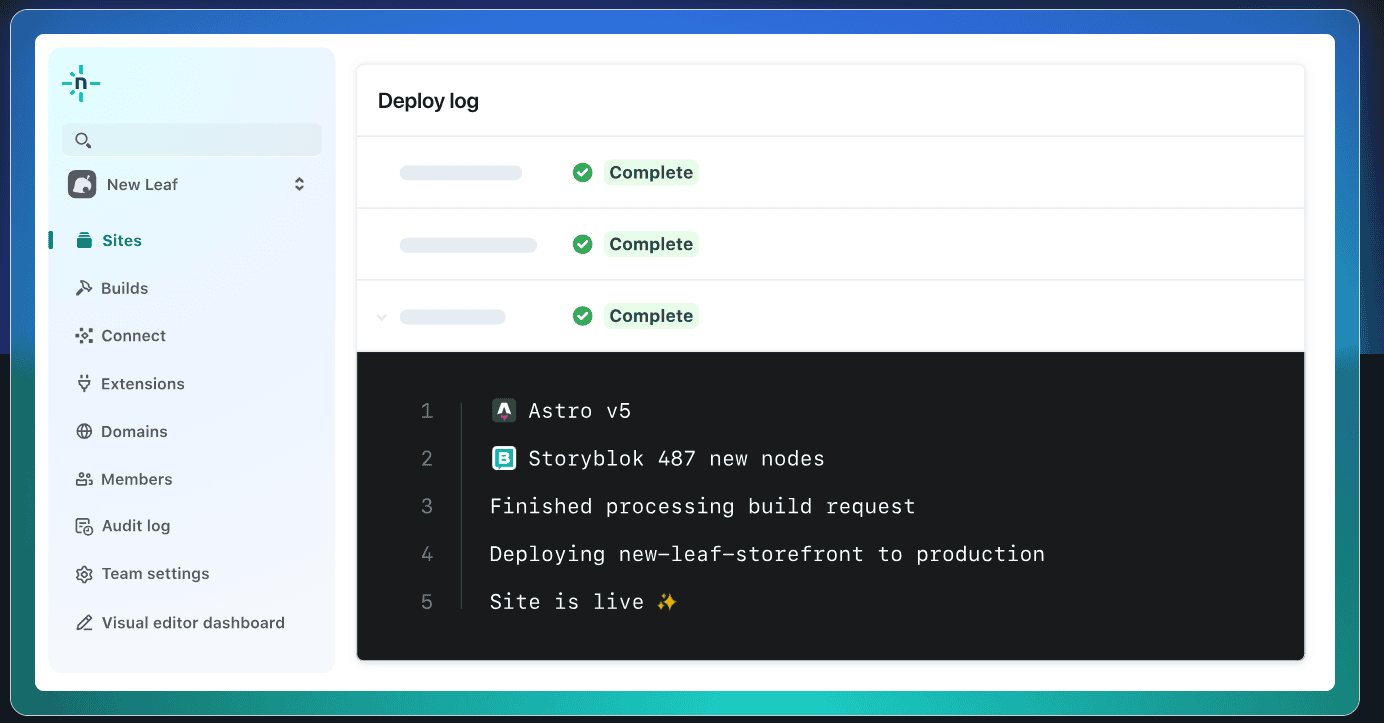Viewport: 1384px width, 723px height.
Task: Click the Team settings gear icon
Action: [84, 574]
